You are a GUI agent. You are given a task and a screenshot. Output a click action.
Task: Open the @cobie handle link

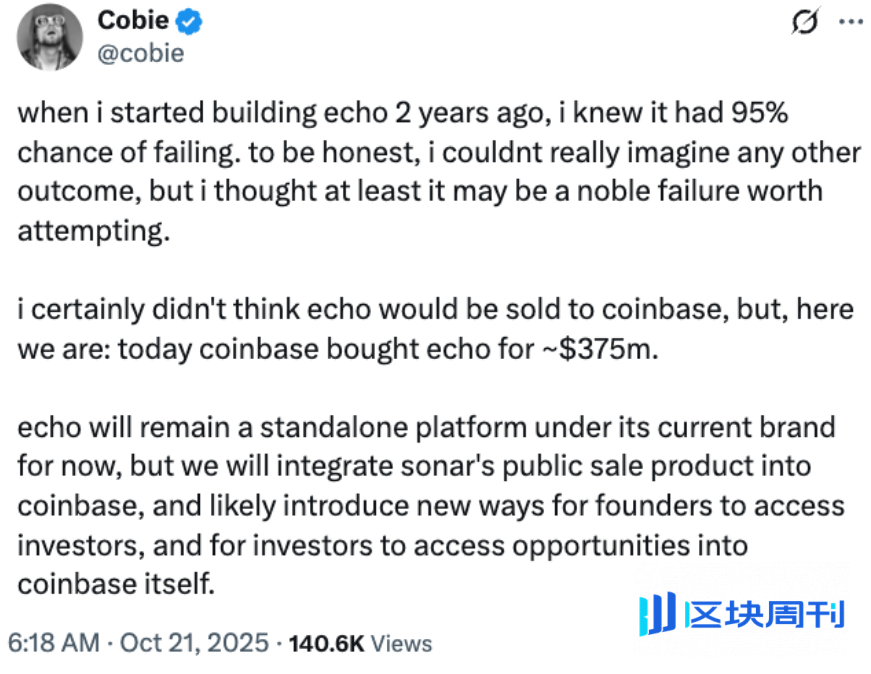(x=141, y=53)
